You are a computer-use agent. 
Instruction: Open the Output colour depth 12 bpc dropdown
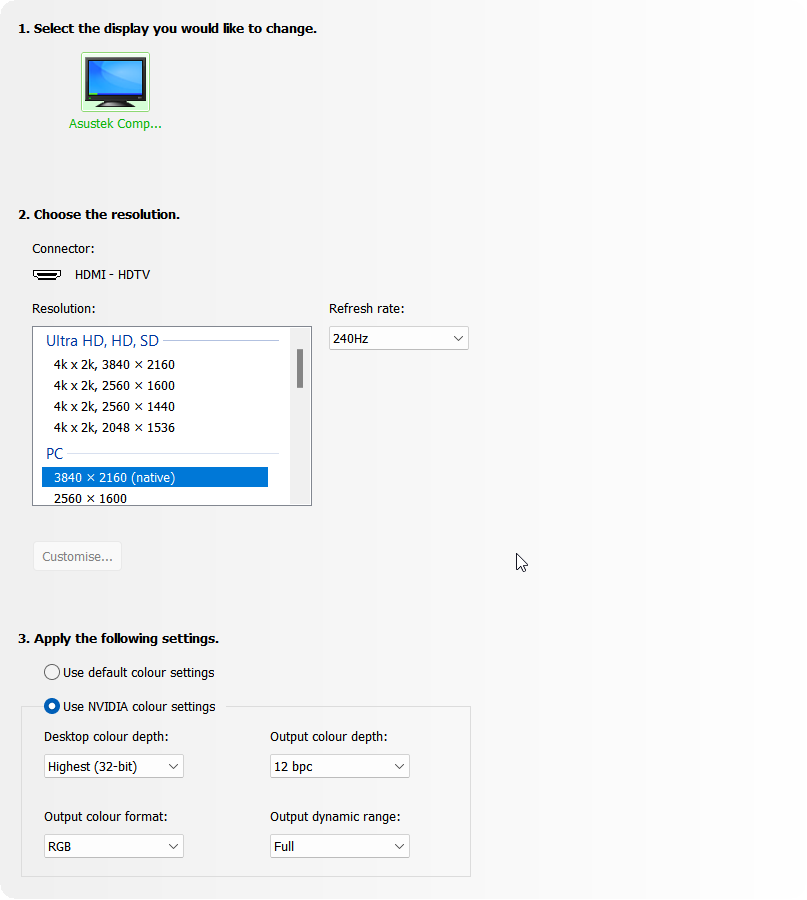tap(340, 766)
